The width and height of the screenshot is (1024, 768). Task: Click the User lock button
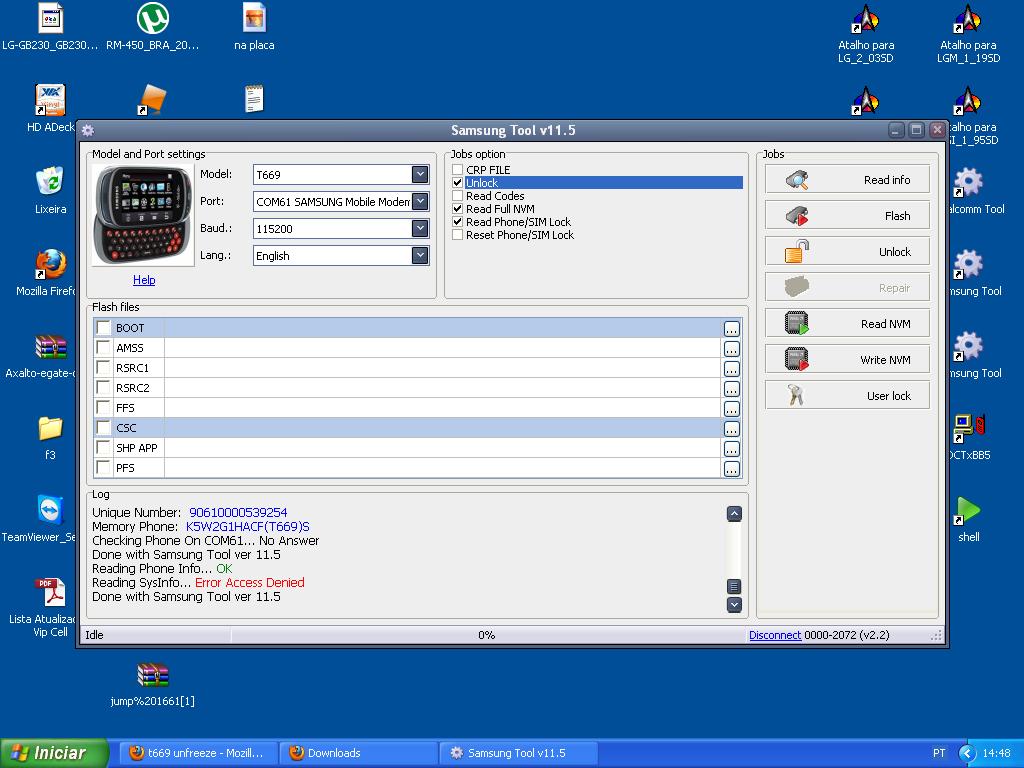[x=847, y=395]
